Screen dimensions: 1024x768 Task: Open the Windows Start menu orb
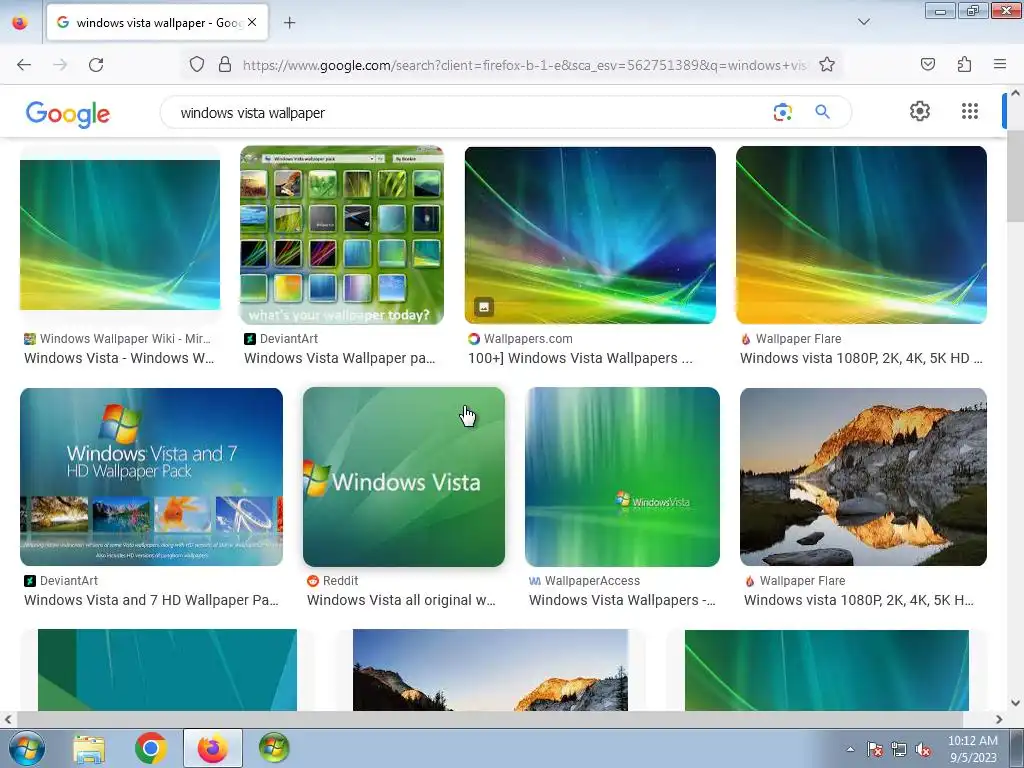[x=26, y=748]
